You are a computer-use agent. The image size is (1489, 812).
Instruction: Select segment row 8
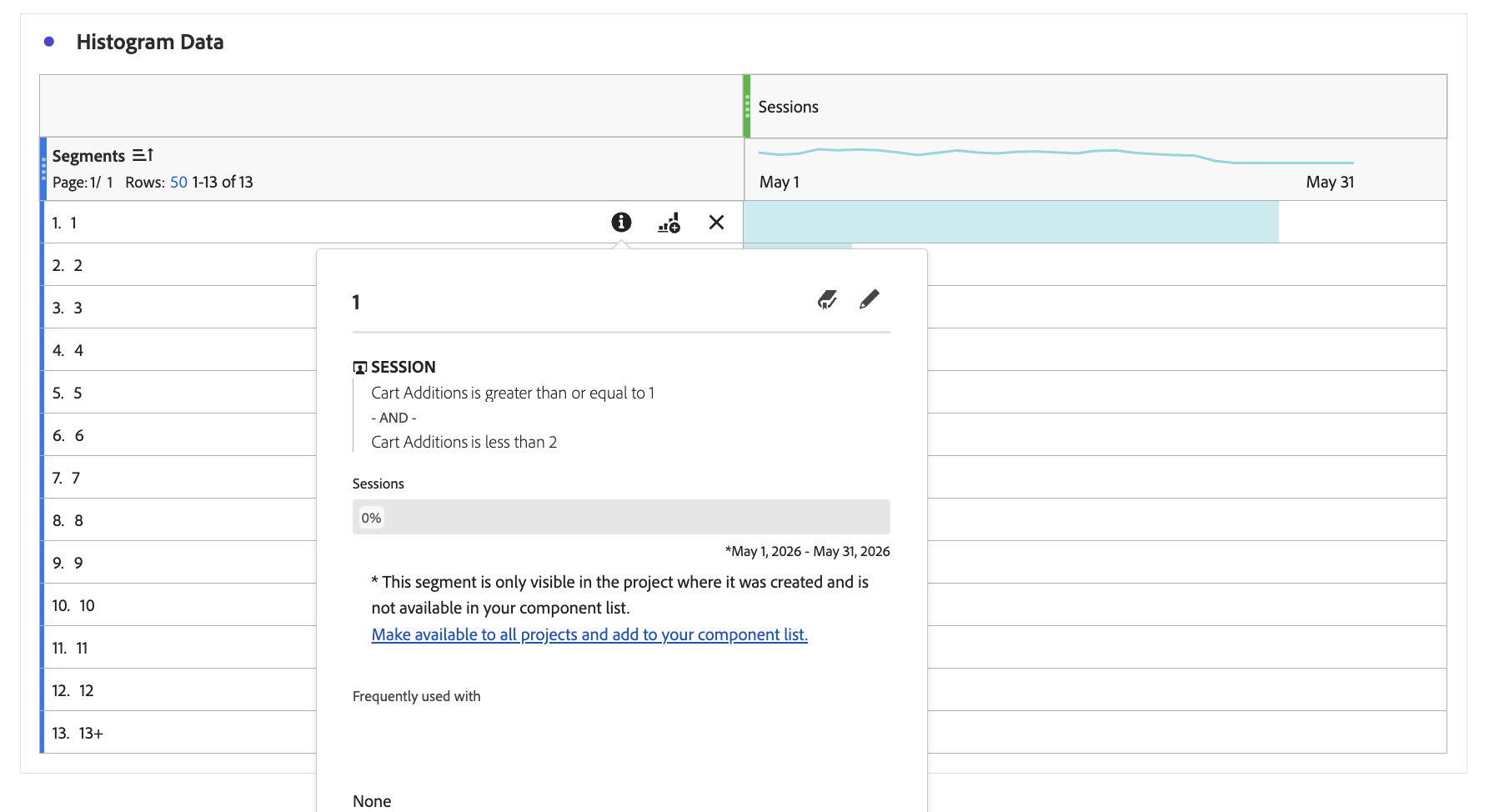coord(179,520)
